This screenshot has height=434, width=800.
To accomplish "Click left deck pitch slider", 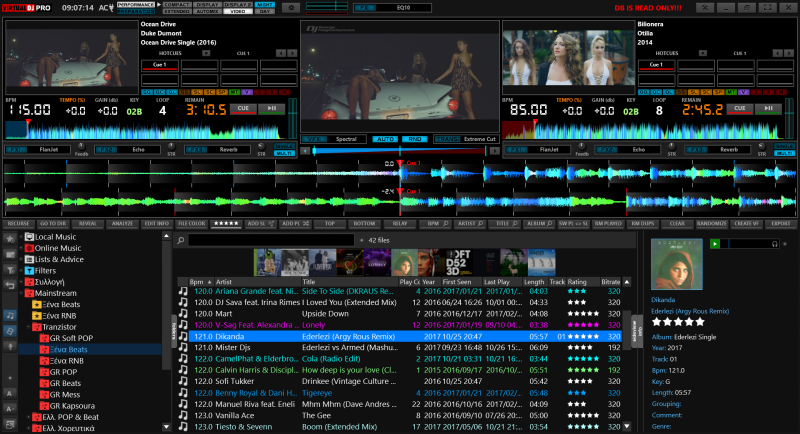I will (x=292, y=117).
